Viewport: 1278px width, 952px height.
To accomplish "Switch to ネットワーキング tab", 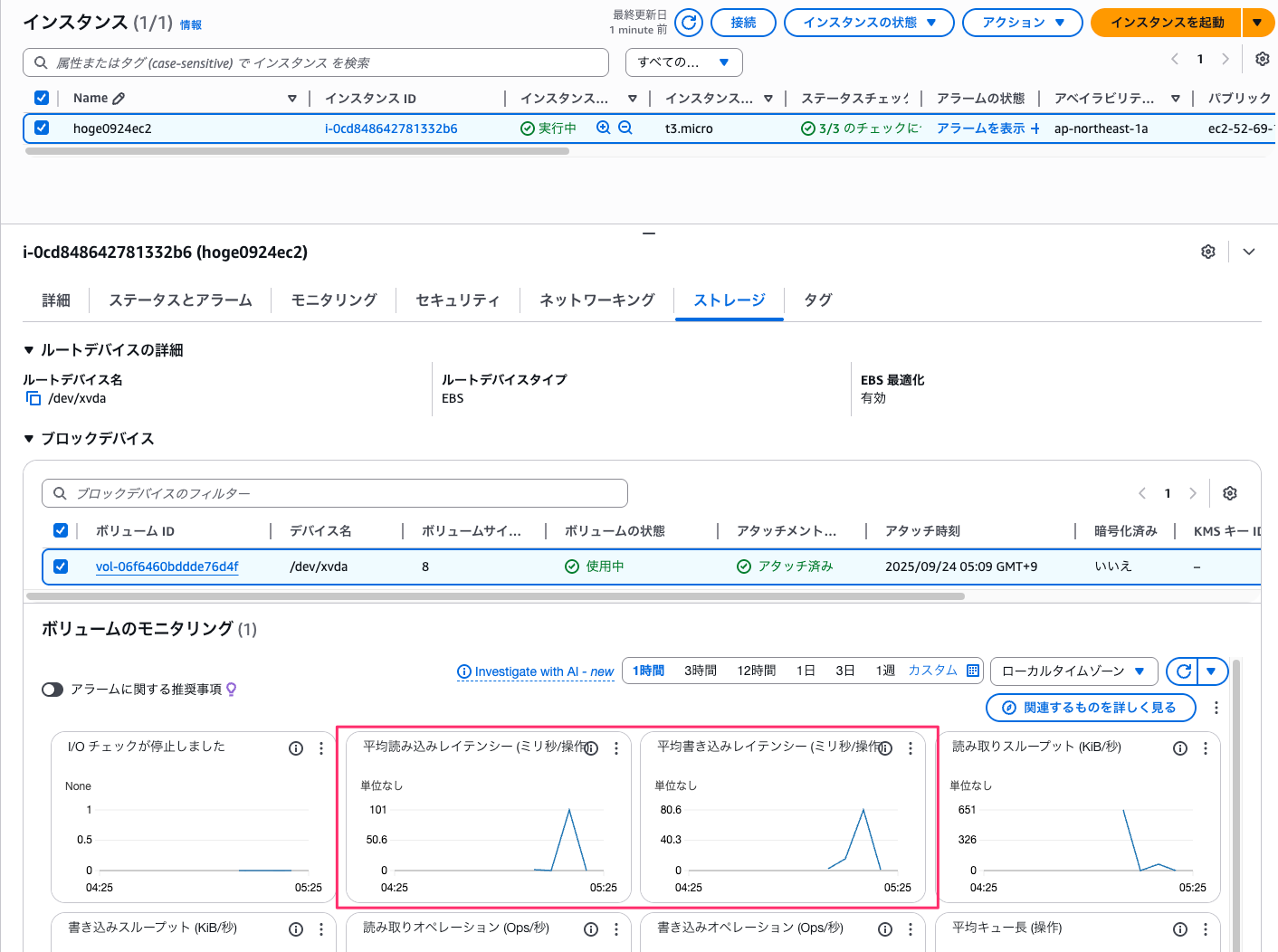I will [597, 300].
